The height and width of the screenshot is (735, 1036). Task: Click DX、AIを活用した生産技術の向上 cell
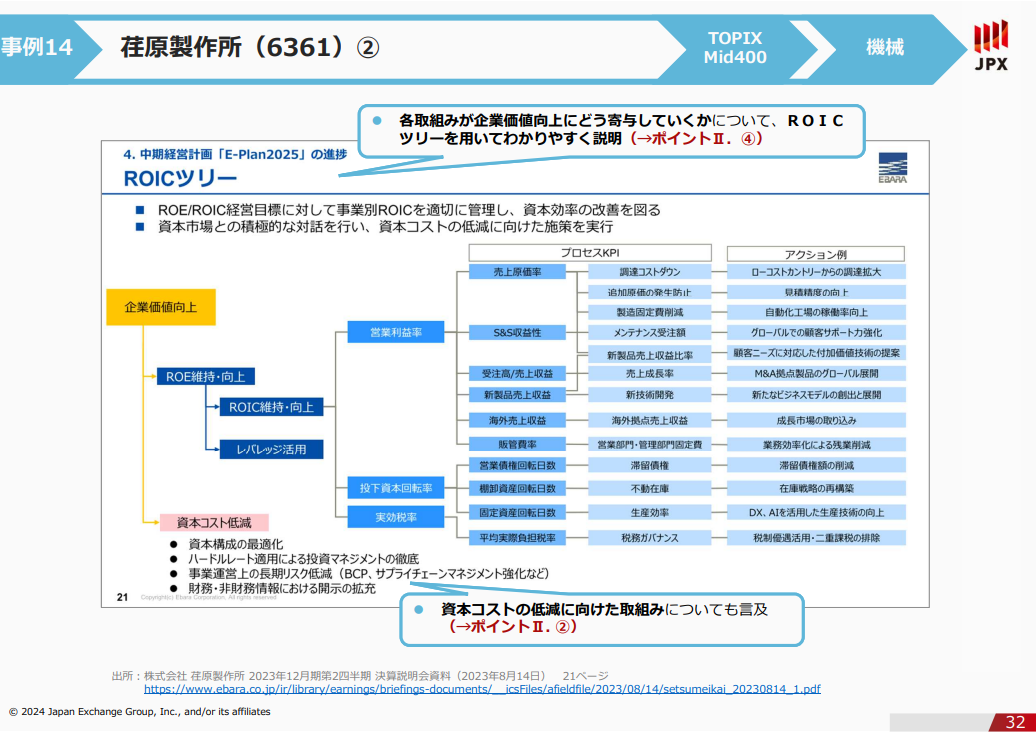click(x=816, y=512)
